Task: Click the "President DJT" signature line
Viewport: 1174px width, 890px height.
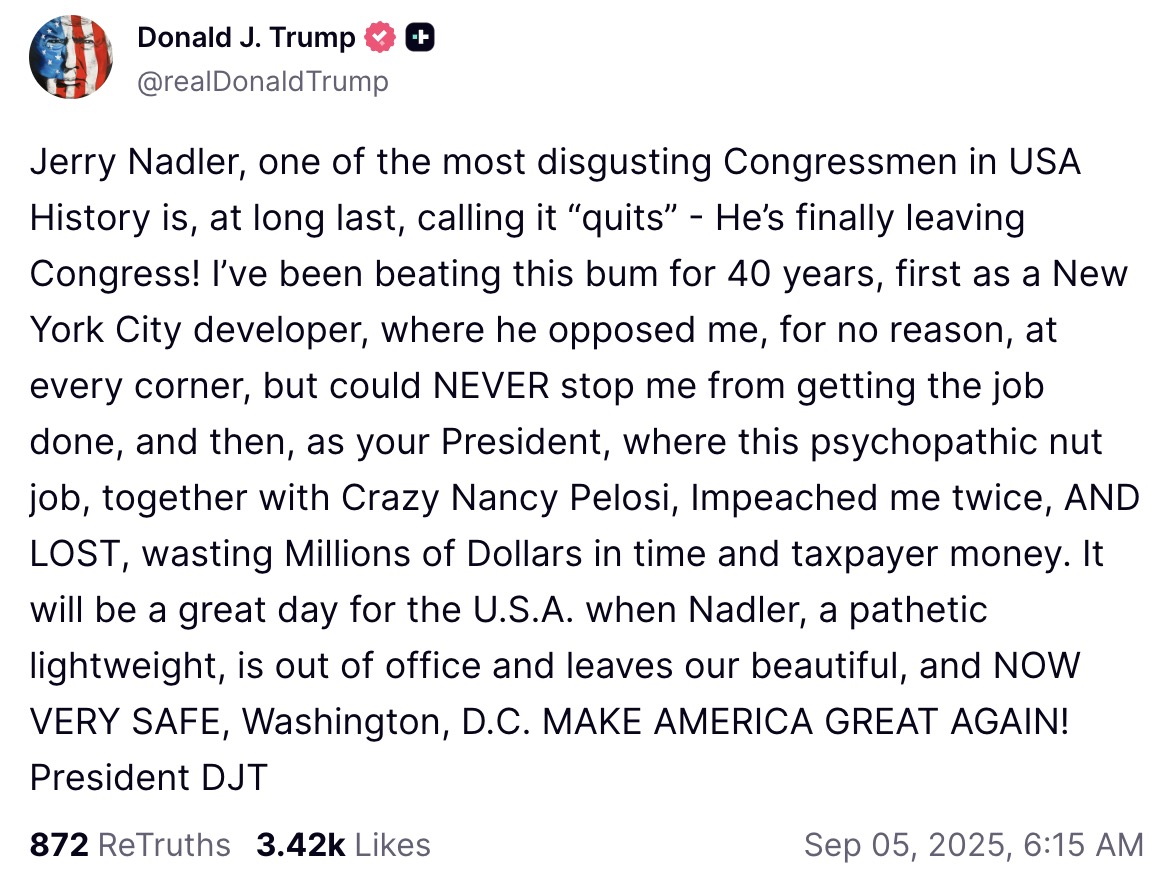Action: point(149,777)
